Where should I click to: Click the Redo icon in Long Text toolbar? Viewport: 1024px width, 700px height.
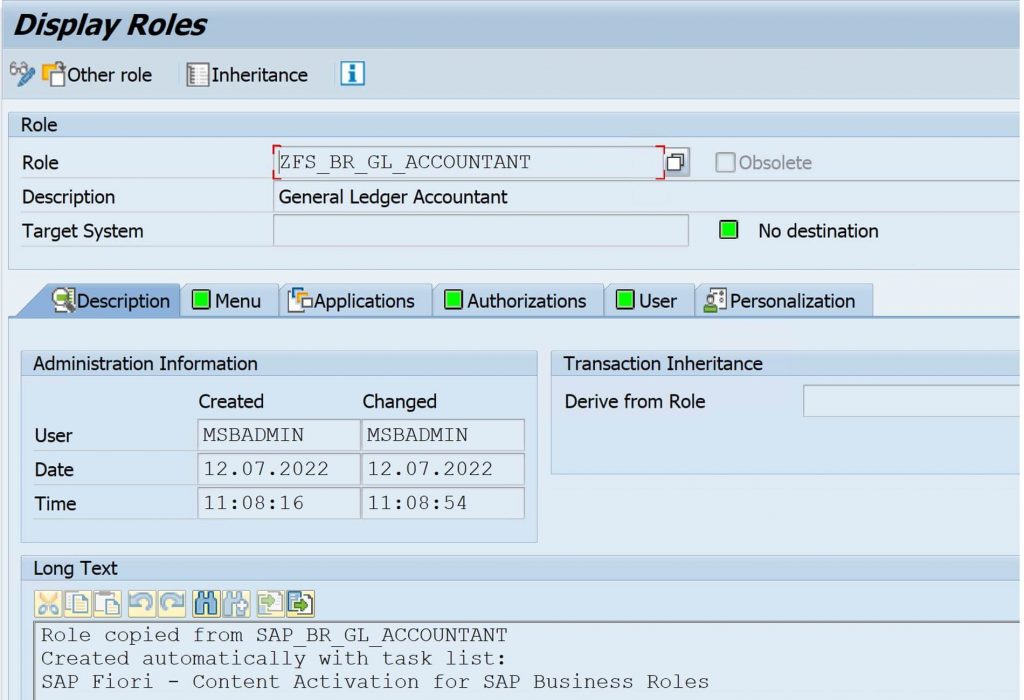tap(172, 604)
